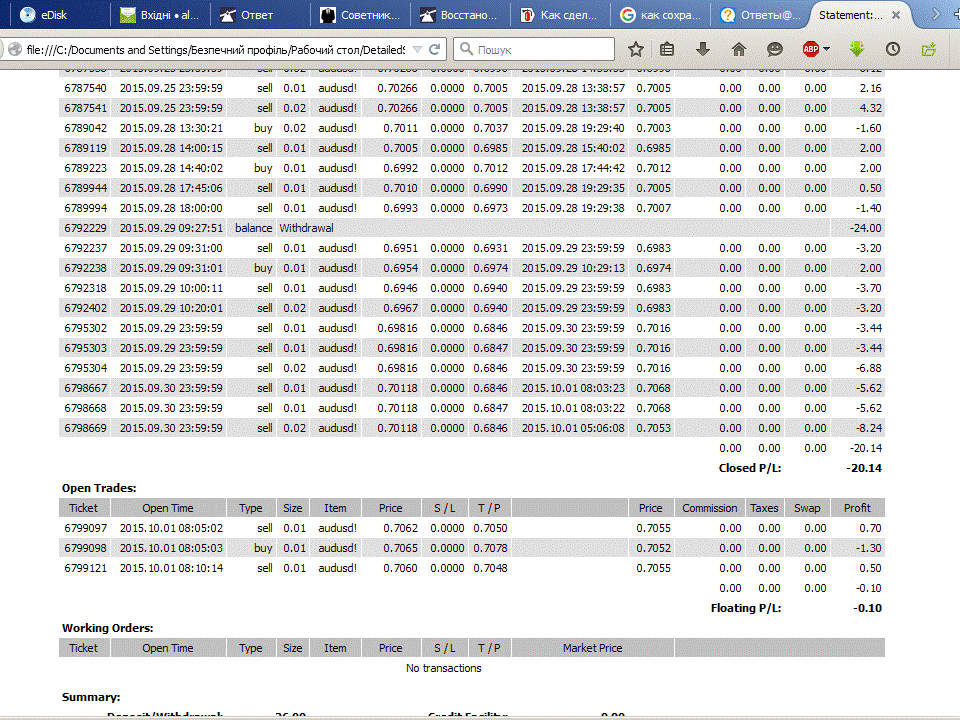Click ticket number 6787540

click(85, 88)
